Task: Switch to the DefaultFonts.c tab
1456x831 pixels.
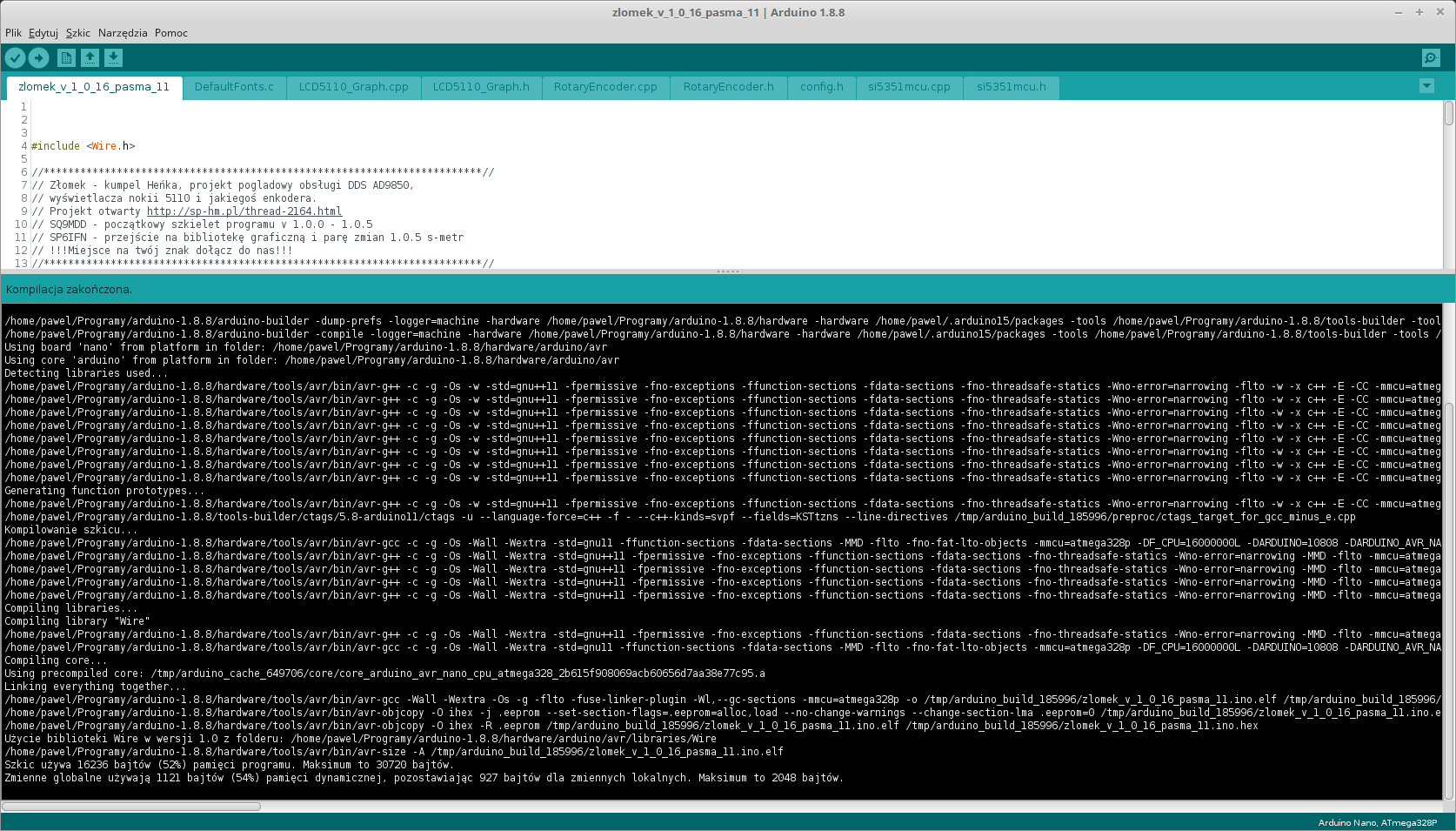Action: click(x=234, y=87)
